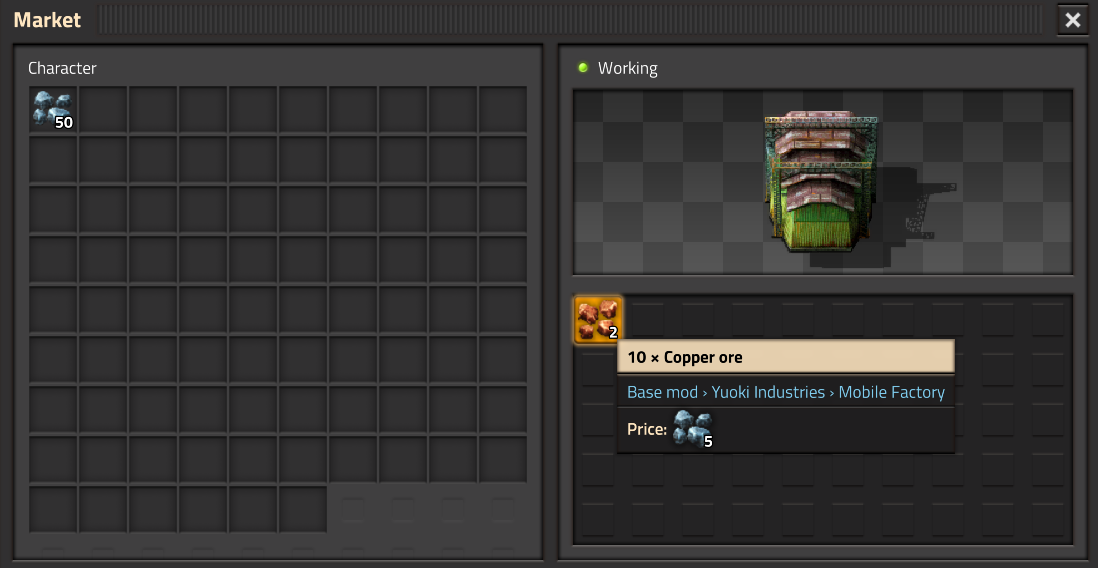Click the ribbed title bar drag handle
The width and height of the screenshot is (1098, 568).
pos(569,20)
